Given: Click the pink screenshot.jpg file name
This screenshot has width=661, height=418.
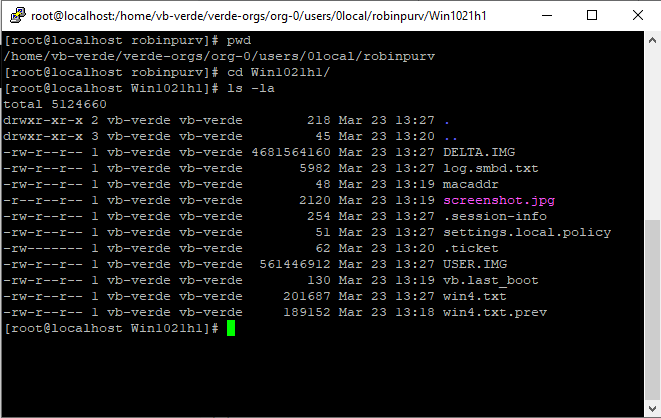Looking at the screenshot, I should 499,200.
